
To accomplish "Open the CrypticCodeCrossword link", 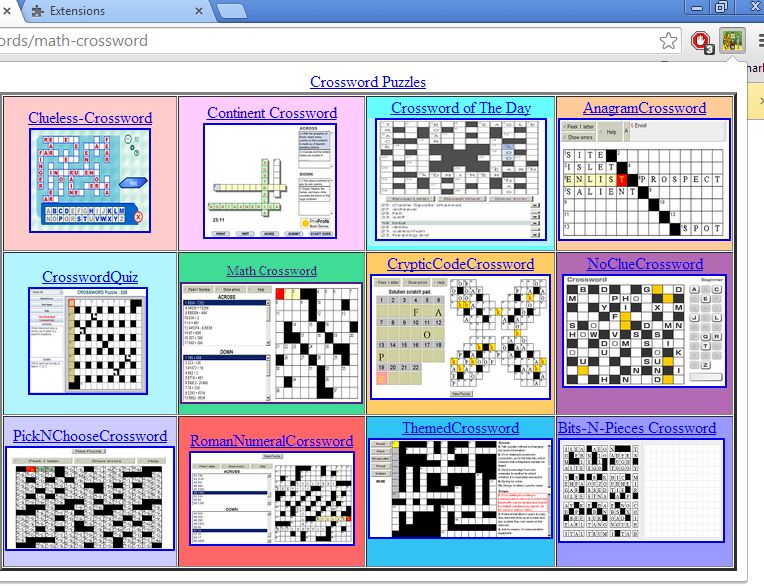I will tap(460, 264).
